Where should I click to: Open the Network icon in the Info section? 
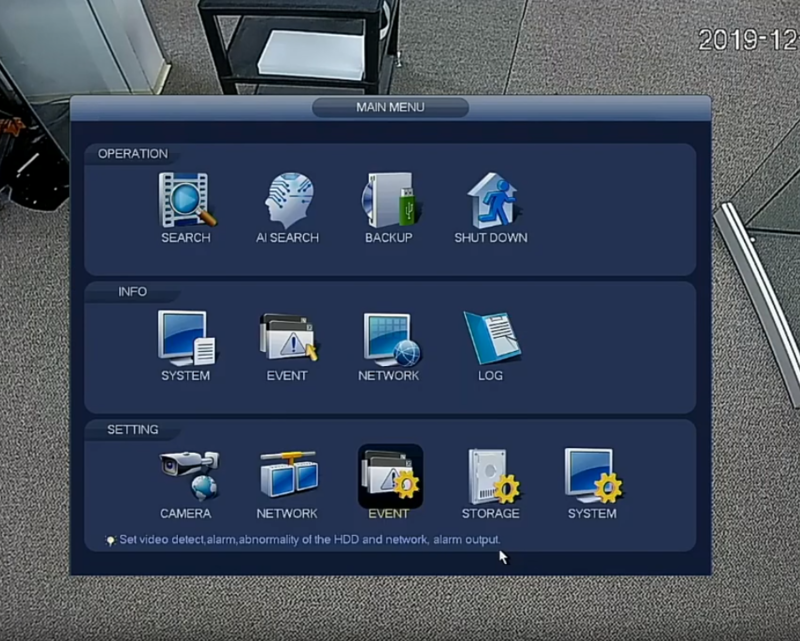(x=391, y=339)
